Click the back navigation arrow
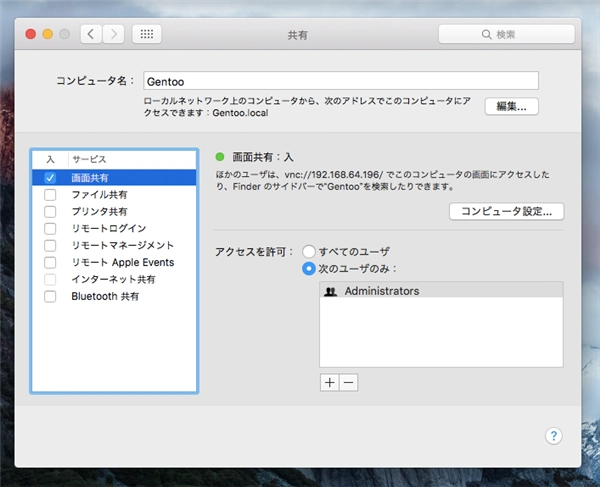600x487 pixels. click(91, 34)
